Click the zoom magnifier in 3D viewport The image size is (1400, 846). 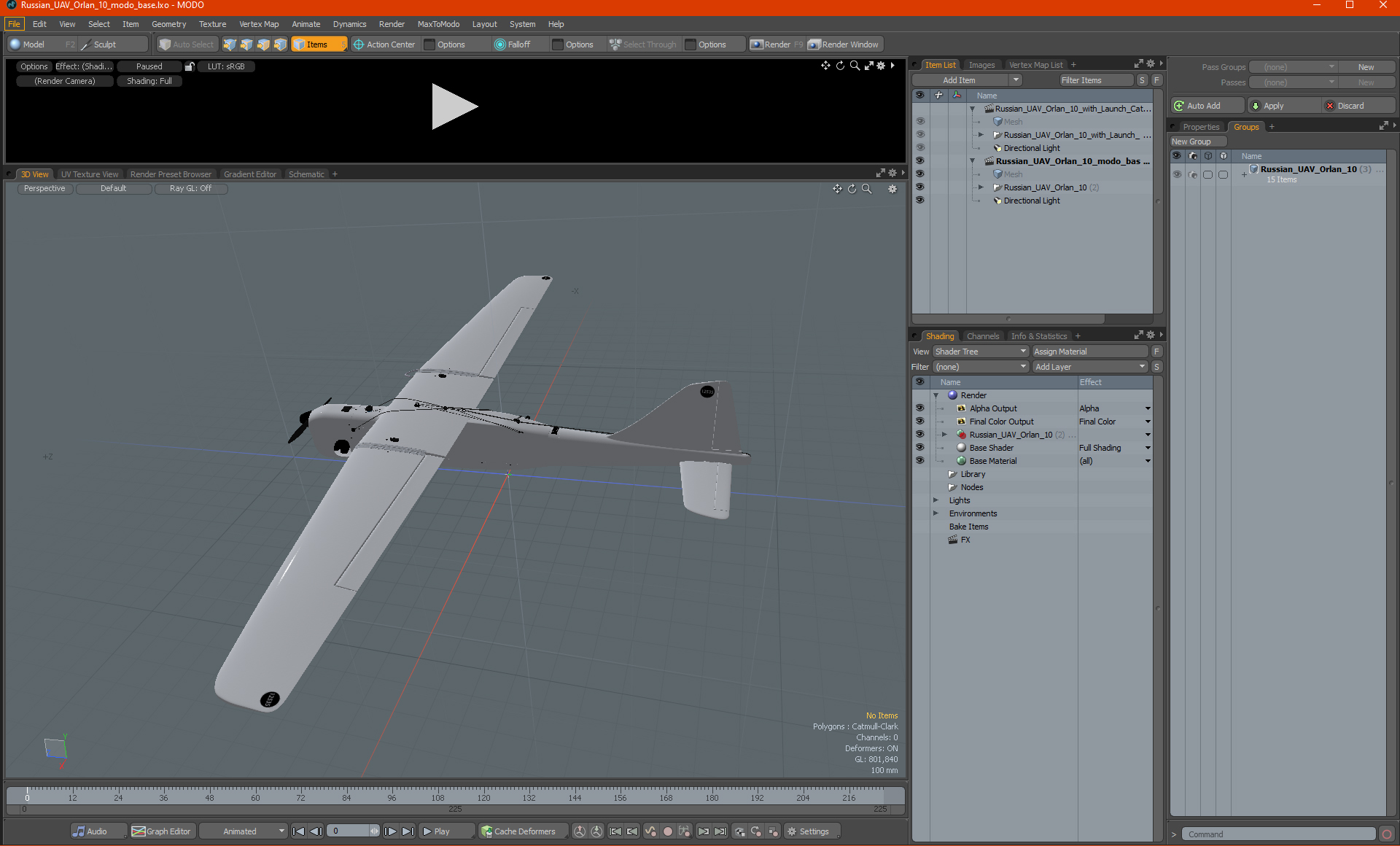pyautogui.click(x=867, y=189)
